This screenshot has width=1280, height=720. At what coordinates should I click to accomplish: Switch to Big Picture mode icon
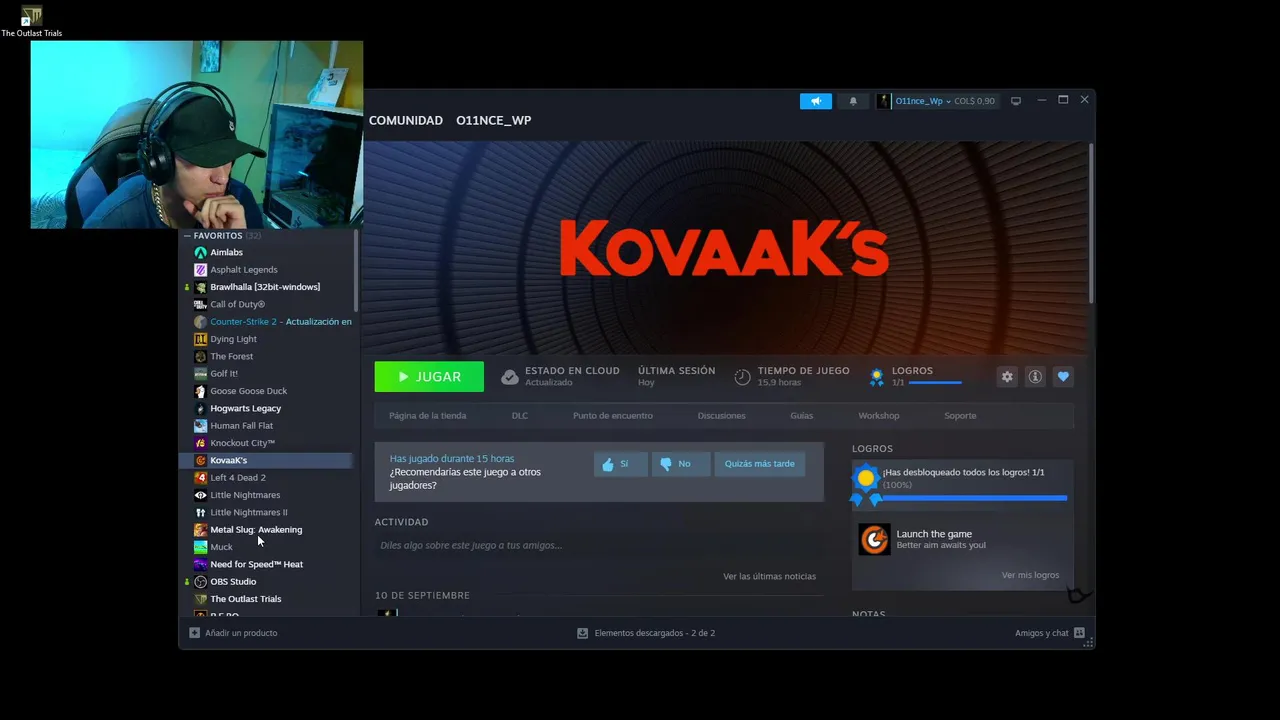click(x=1016, y=101)
